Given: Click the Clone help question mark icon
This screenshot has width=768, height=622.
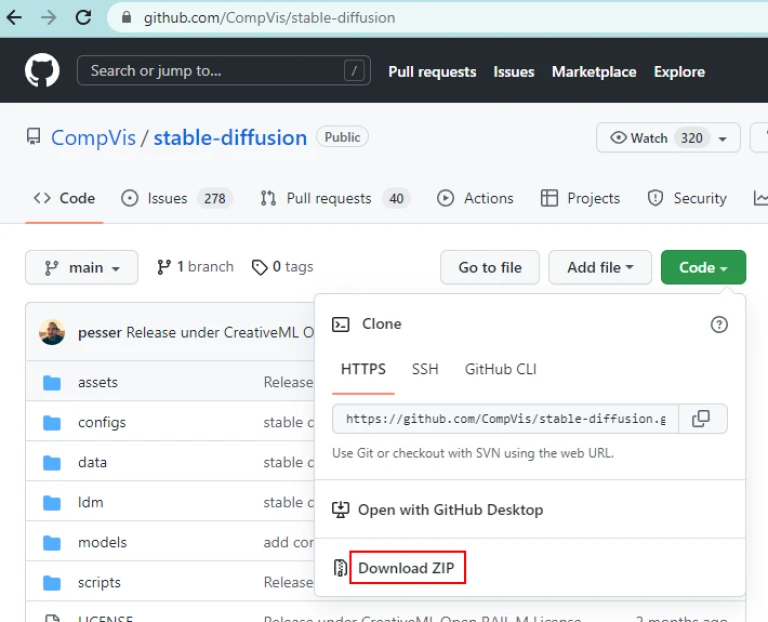Looking at the screenshot, I should coord(719,324).
